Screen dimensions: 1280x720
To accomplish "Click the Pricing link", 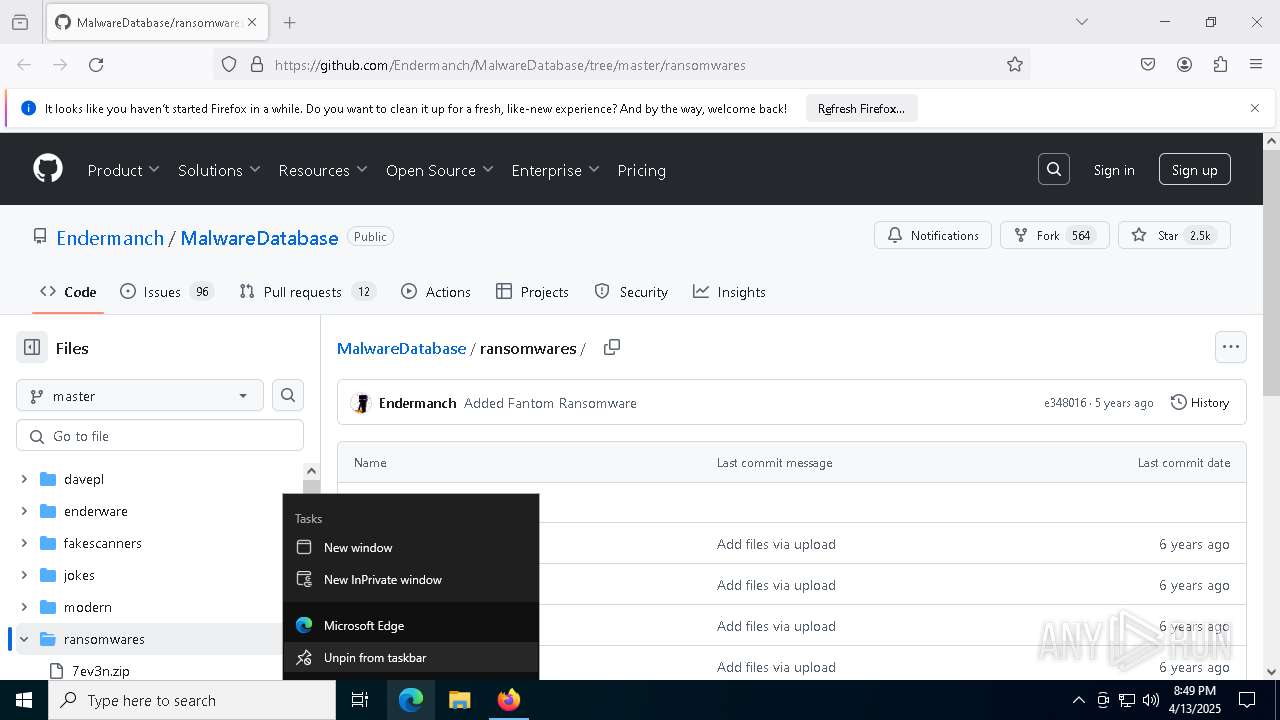I will pyautogui.click(x=642, y=170).
